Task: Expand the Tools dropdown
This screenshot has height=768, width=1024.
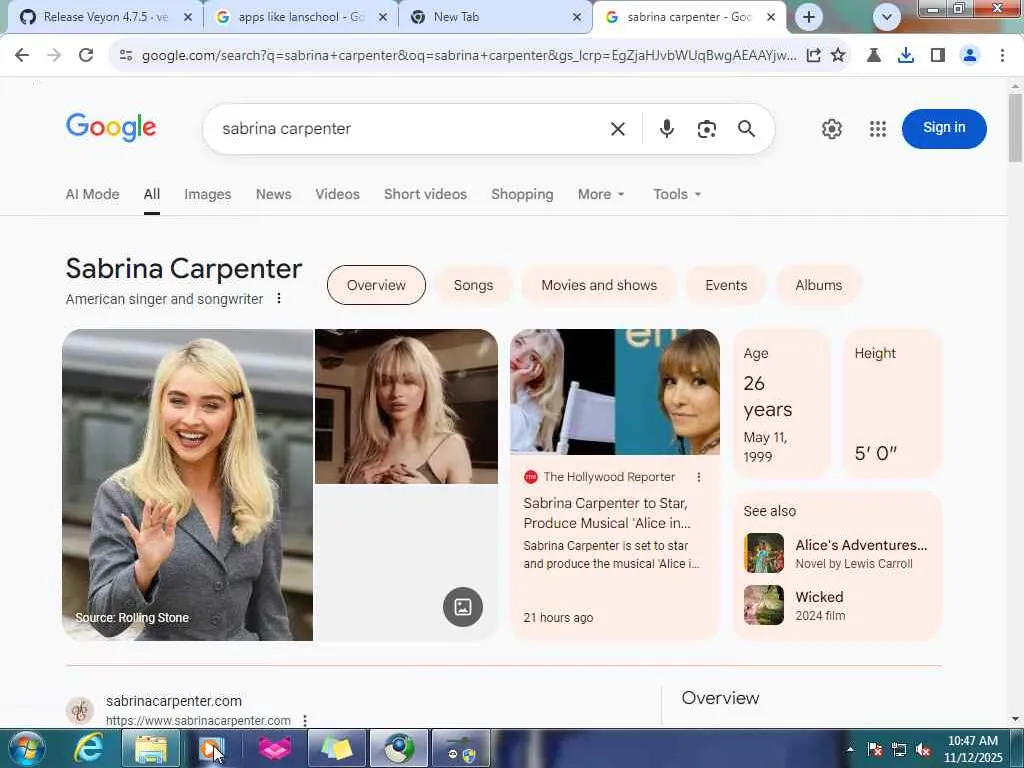Action: [x=677, y=195]
